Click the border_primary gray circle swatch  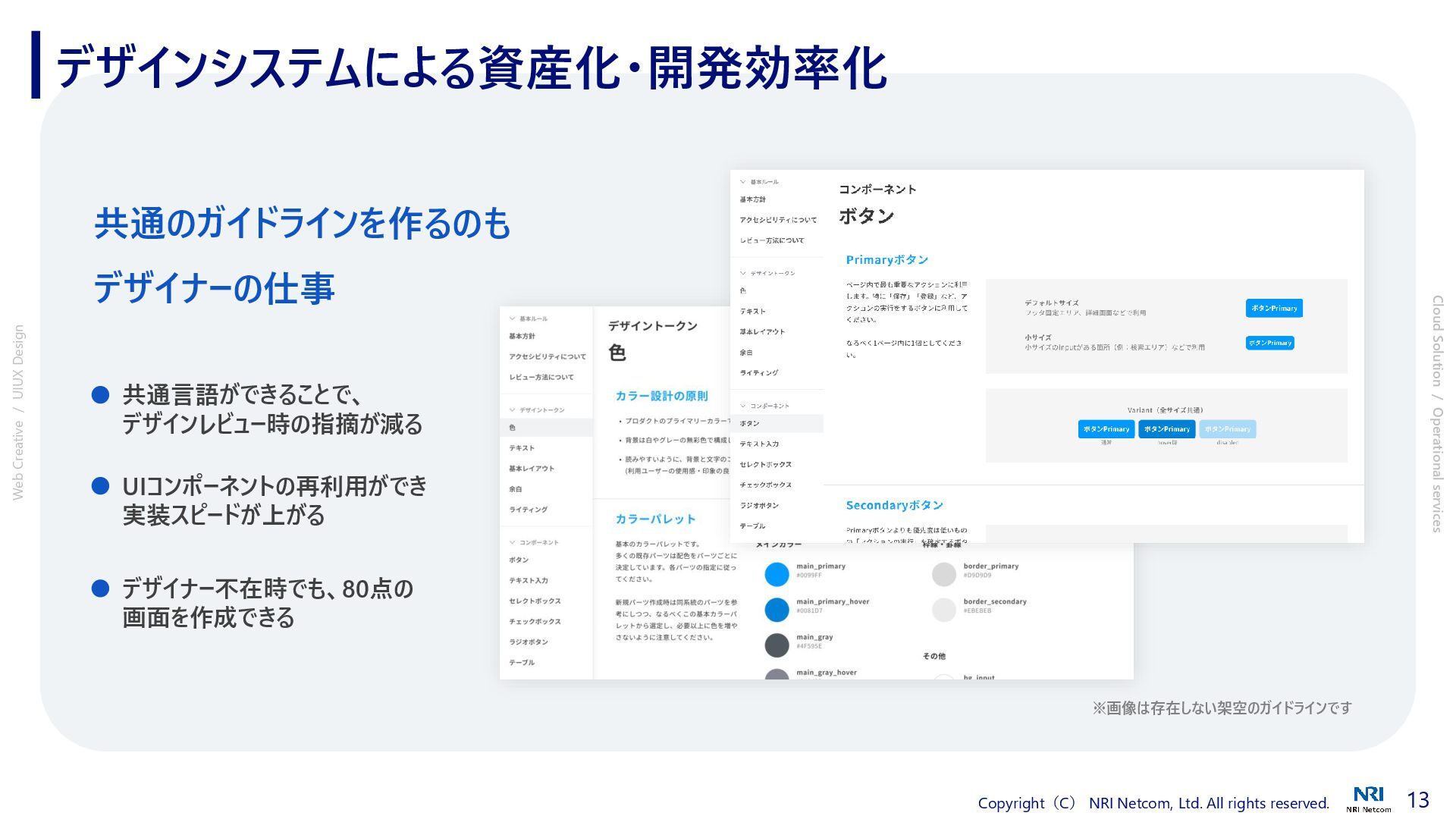(943, 574)
